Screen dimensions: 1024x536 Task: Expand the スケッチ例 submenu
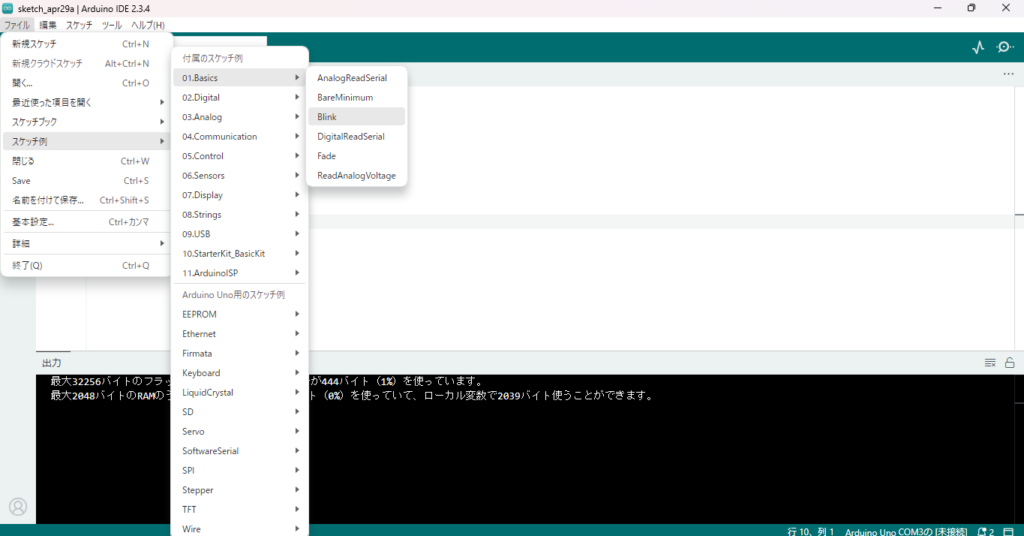[86, 141]
